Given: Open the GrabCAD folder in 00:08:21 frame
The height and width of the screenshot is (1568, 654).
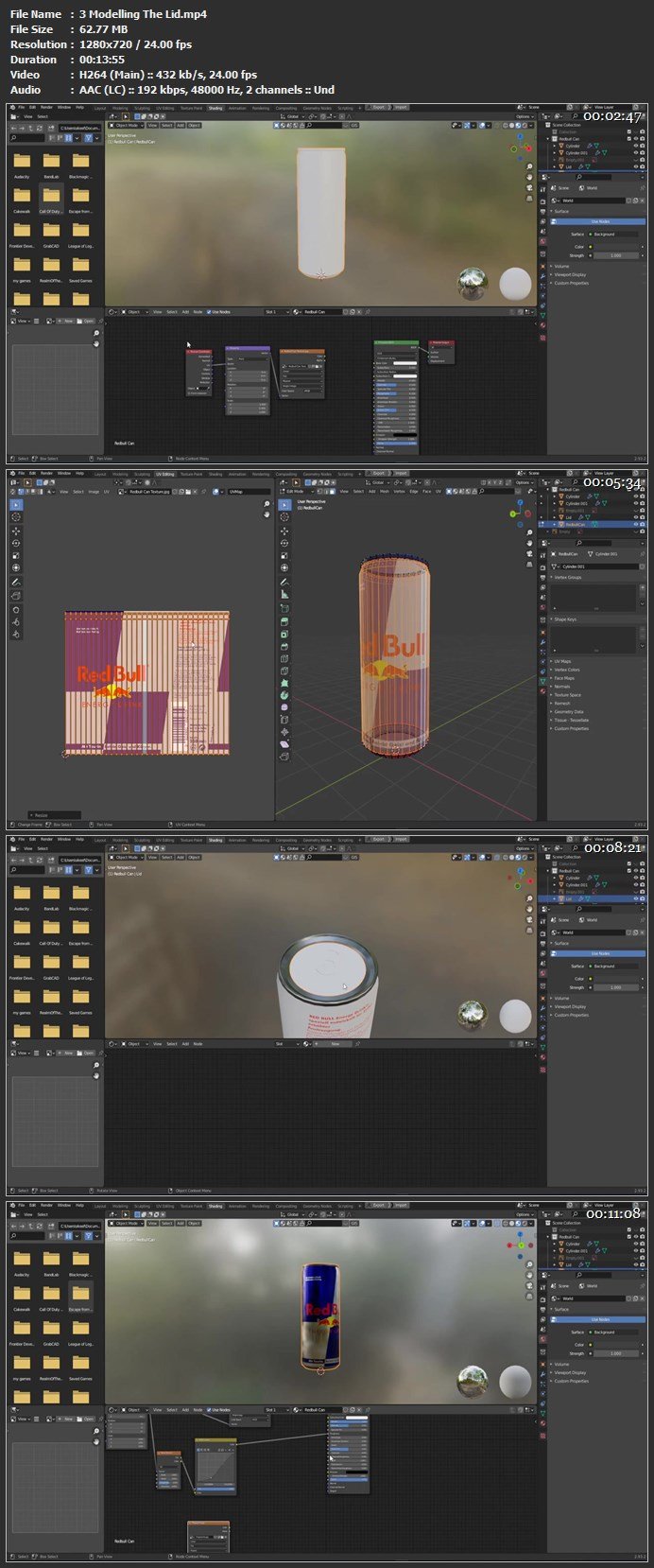Looking at the screenshot, I should (x=51, y=964).
